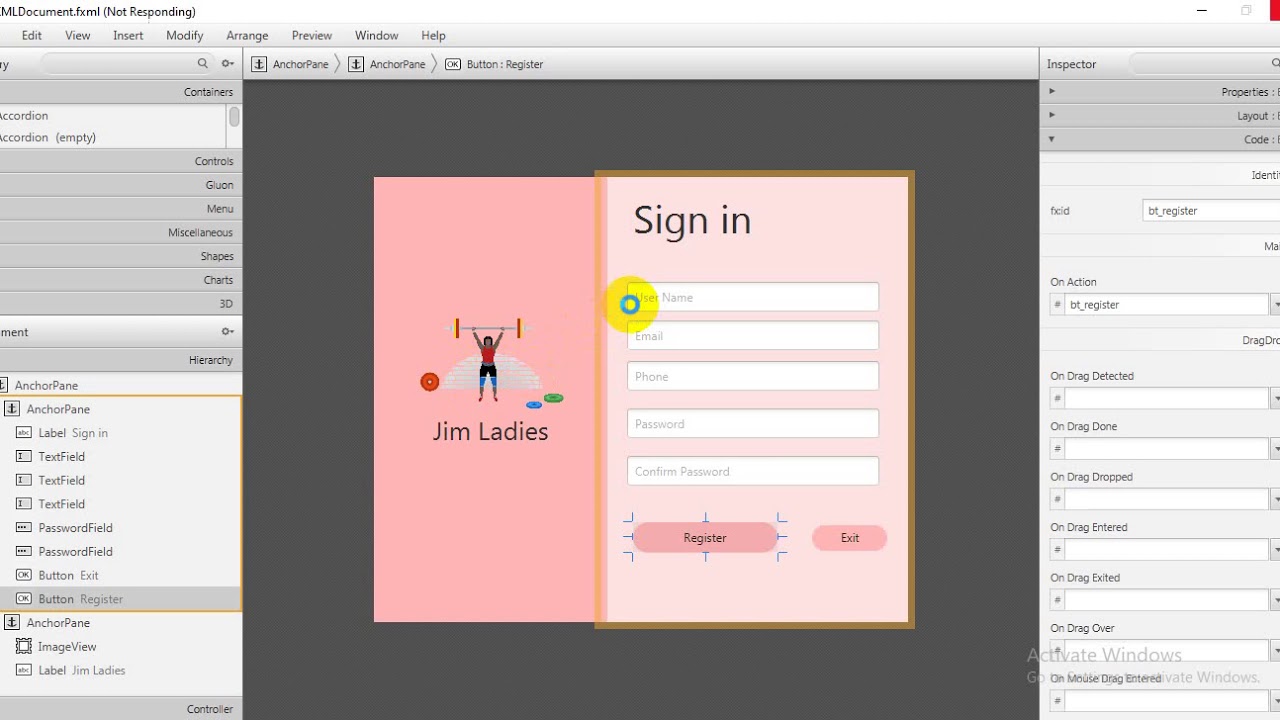Click the Confirm Password field on canvas
The height and width of the screenshot is (720, 1280).
(x=753, y=471)
